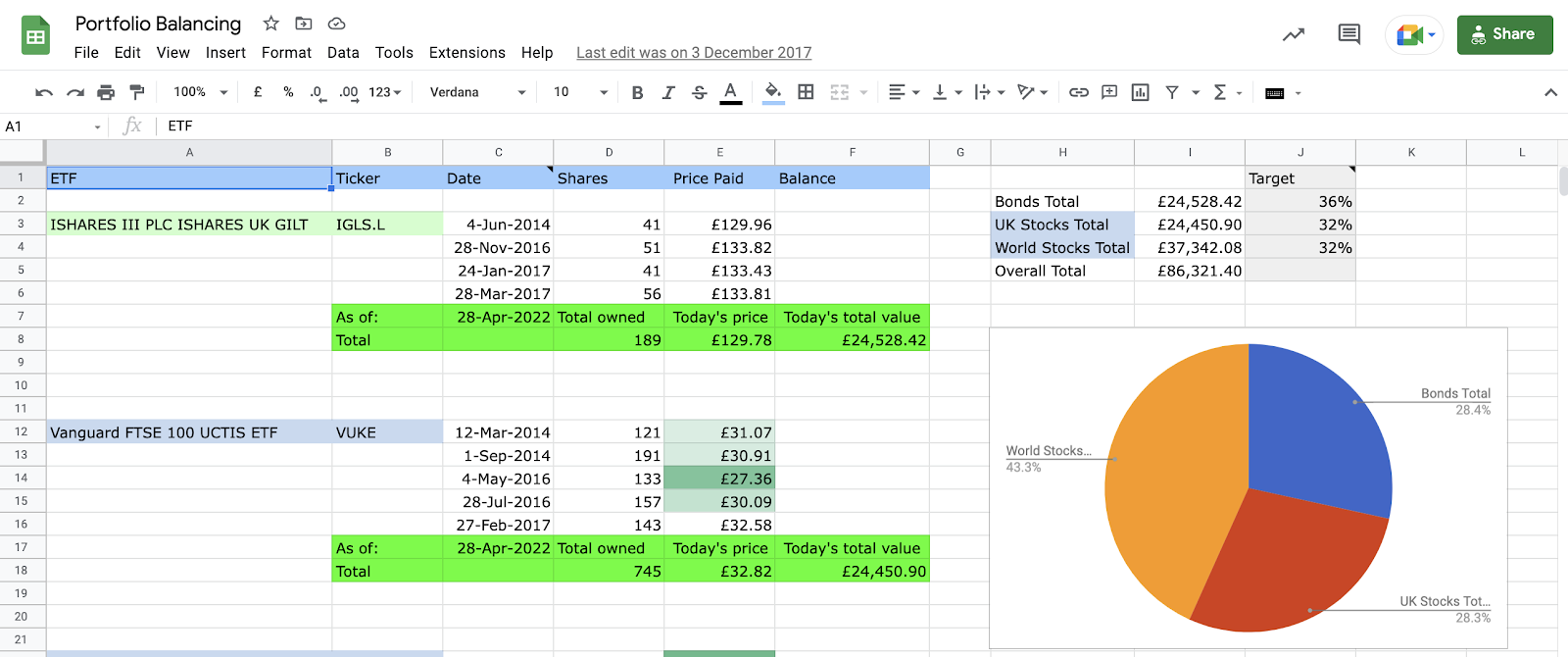Open text rotation dropdown

[1033, 92]
